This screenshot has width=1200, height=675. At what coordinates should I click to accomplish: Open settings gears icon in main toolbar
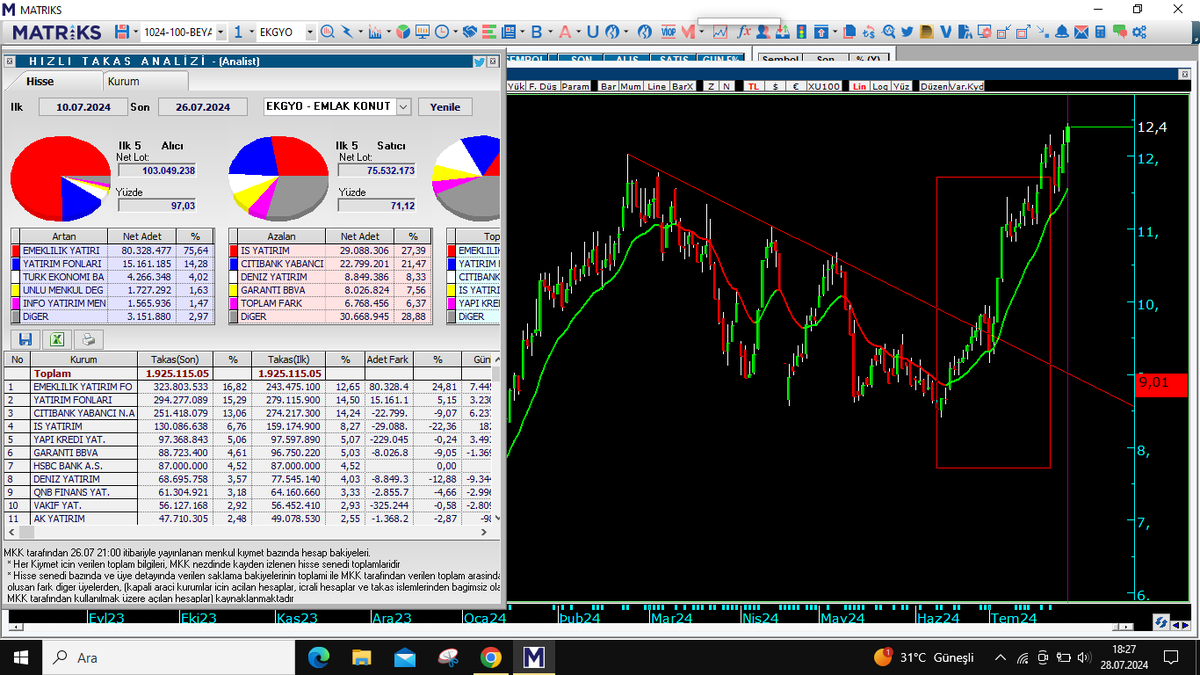1139,32
